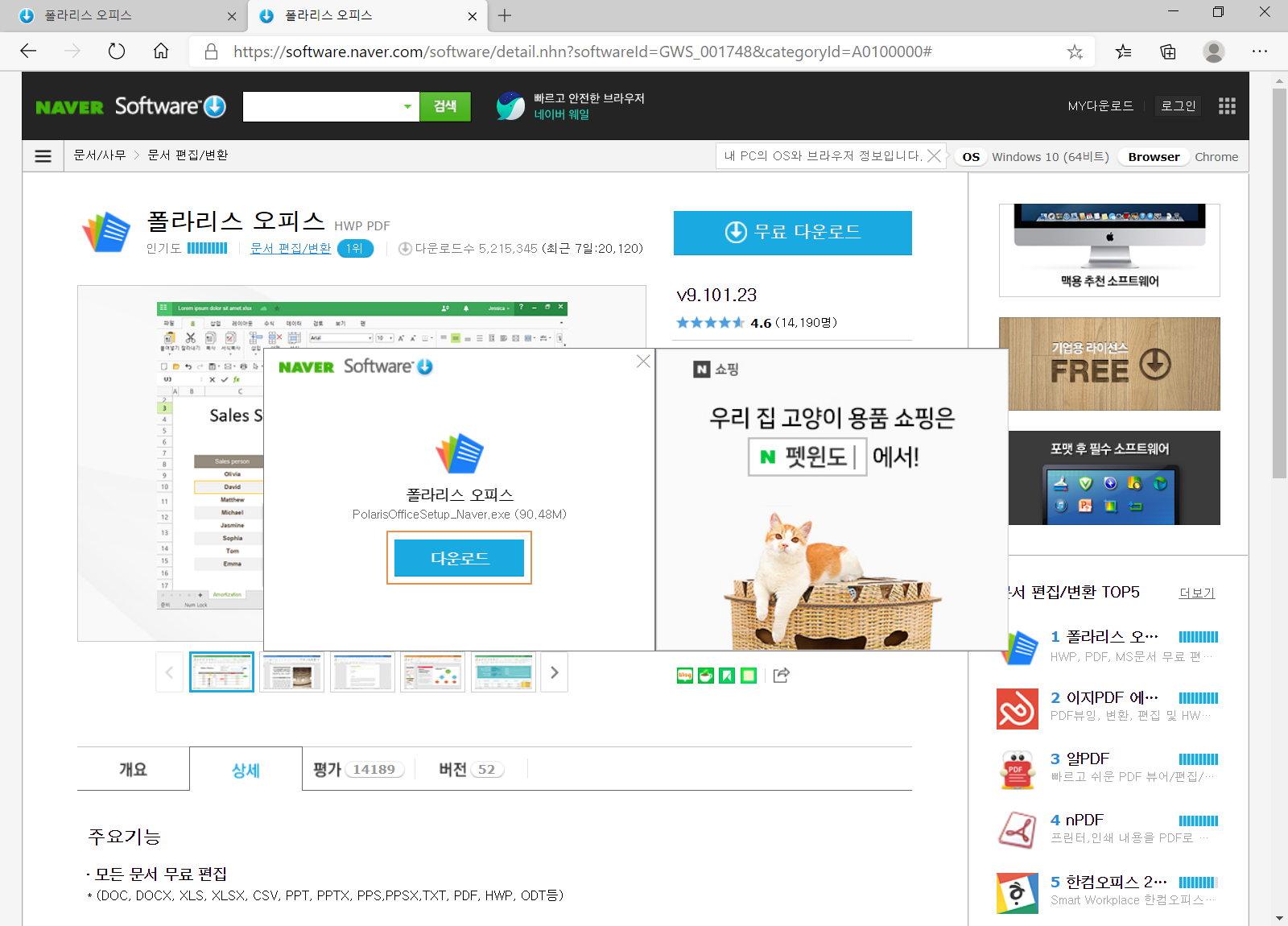This screenshot has width=1288, height=926.
Task: Click the 알PDF app icon
Action: [1018, 770]
